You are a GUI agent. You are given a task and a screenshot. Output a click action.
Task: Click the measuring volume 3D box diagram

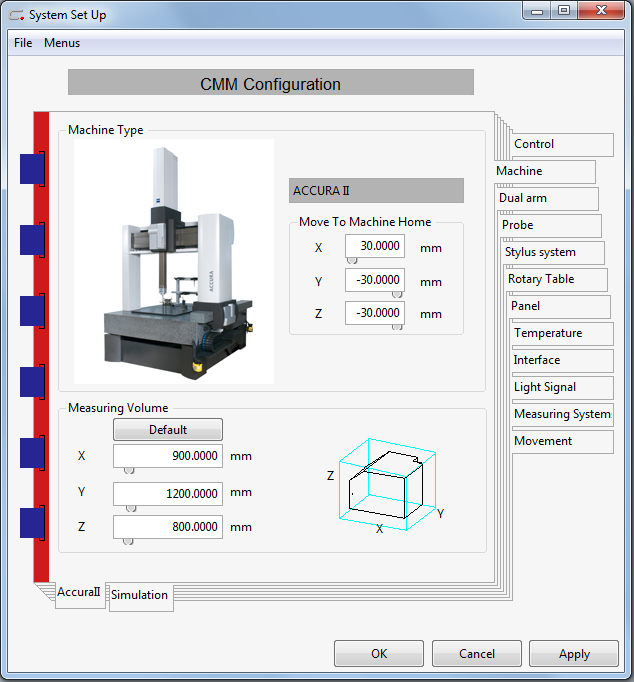point(388,485)
